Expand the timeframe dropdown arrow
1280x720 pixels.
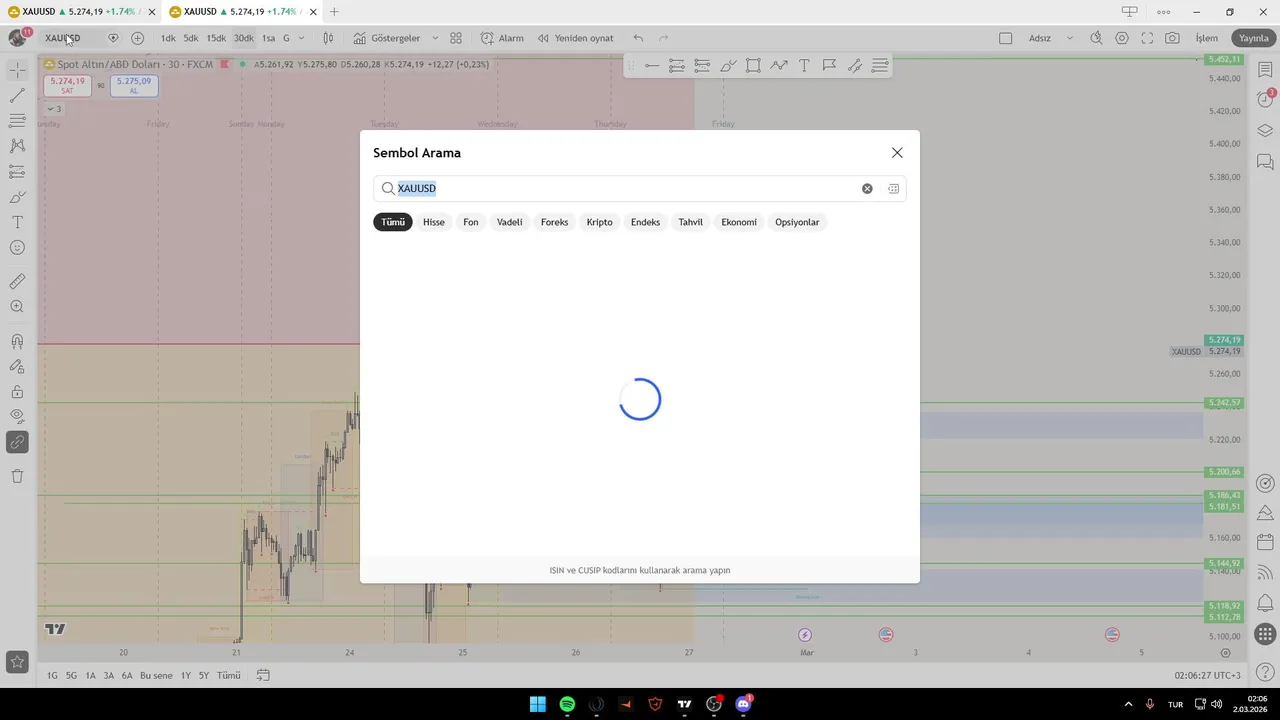pyautogui.click(x=301, y=38)
